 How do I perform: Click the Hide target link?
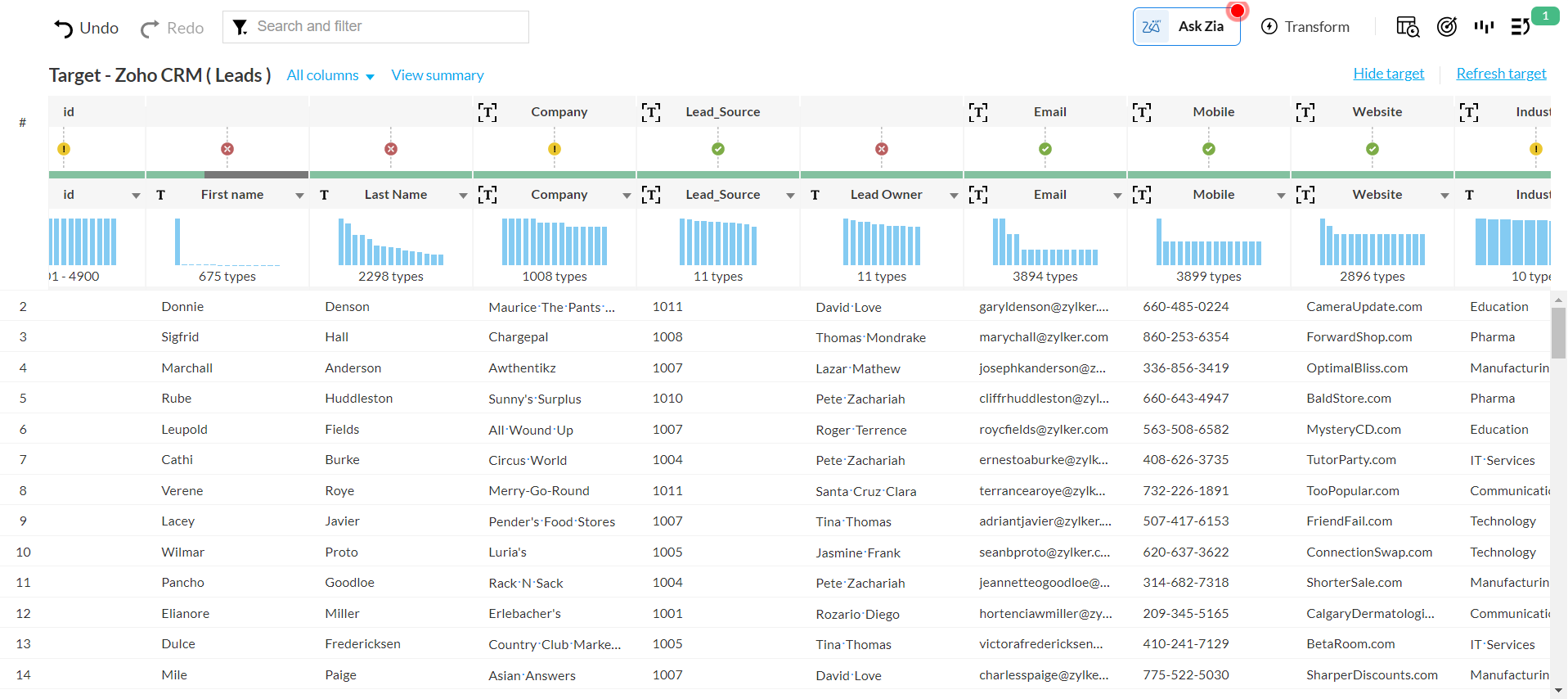1389,74
